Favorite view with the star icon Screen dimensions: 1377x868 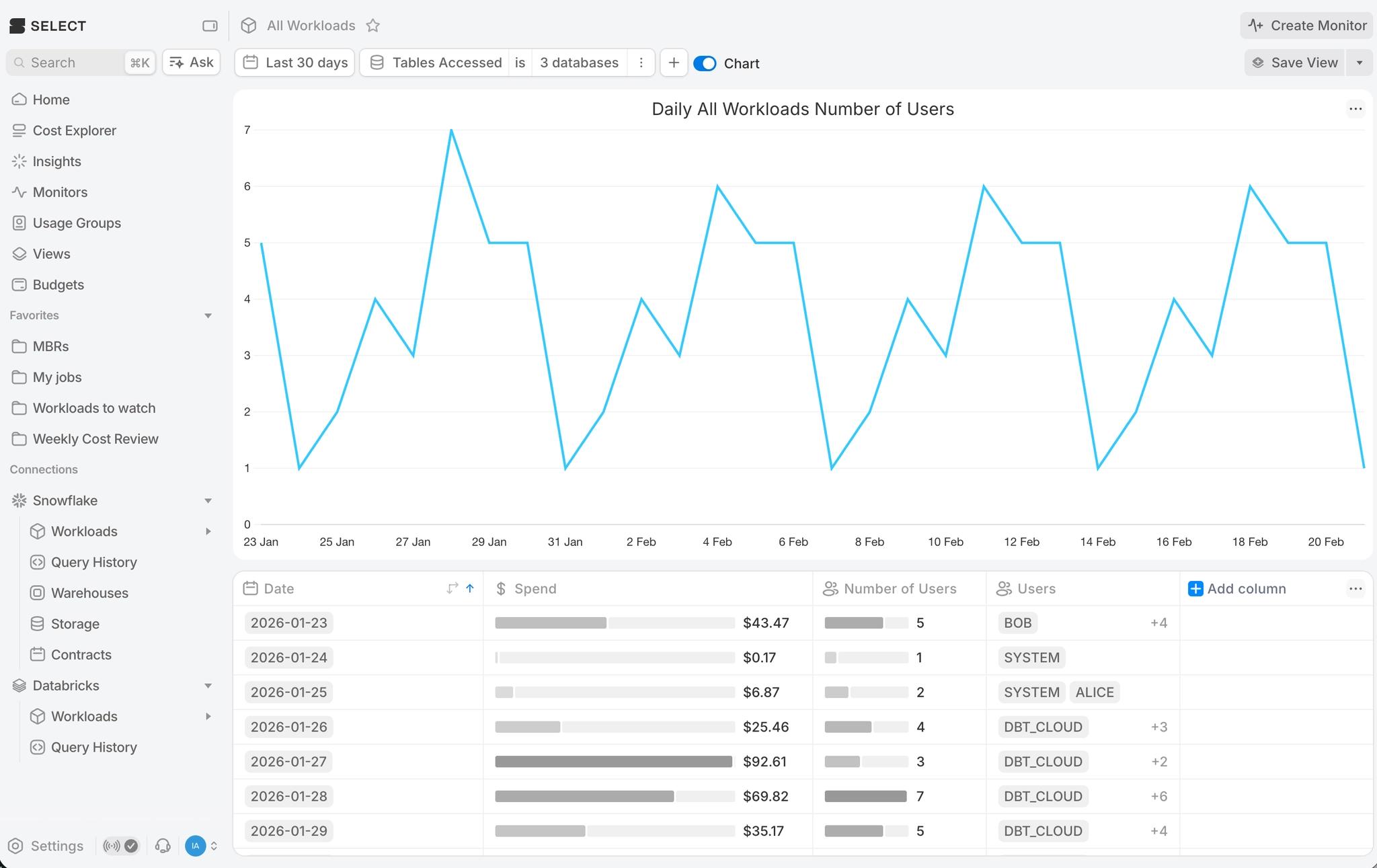(x=373, y=26)
